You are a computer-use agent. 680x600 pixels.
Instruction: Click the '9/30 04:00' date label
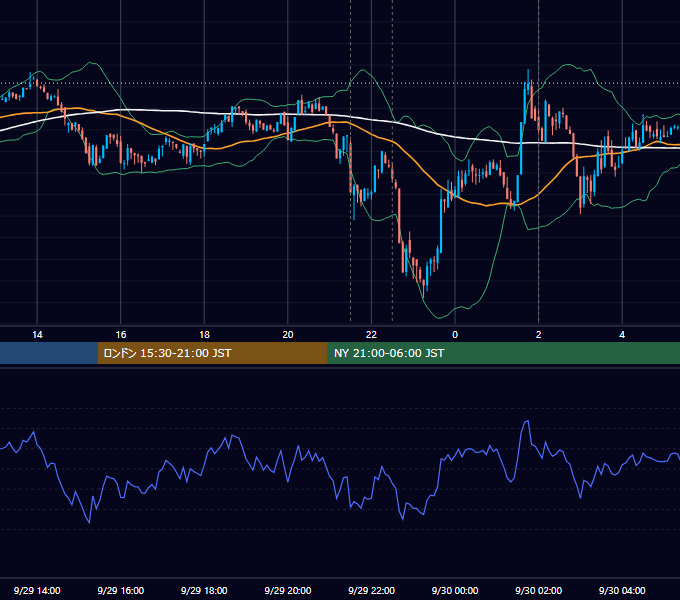[x=622, y=590]
